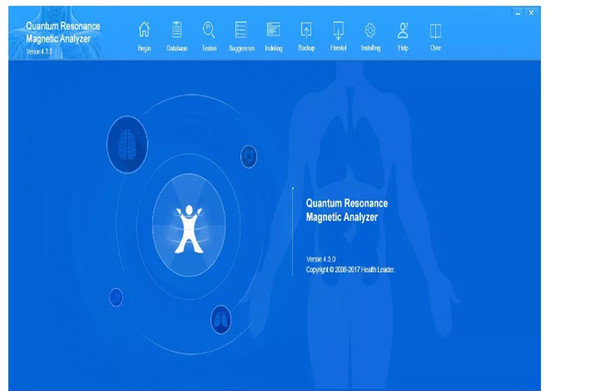Select the Herstel restore icon
The height and width of the screenshot is (391, 600).
tap(338, 30)
